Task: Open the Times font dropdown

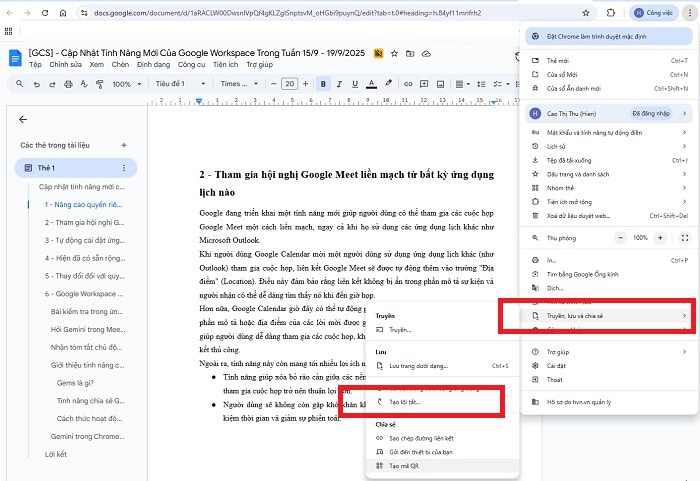Action: [x=239, y=84]
